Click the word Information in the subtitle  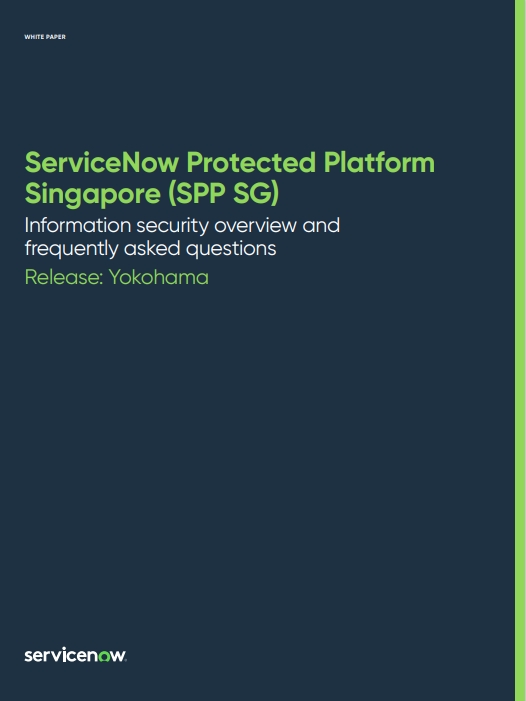(x=78, y=225)
